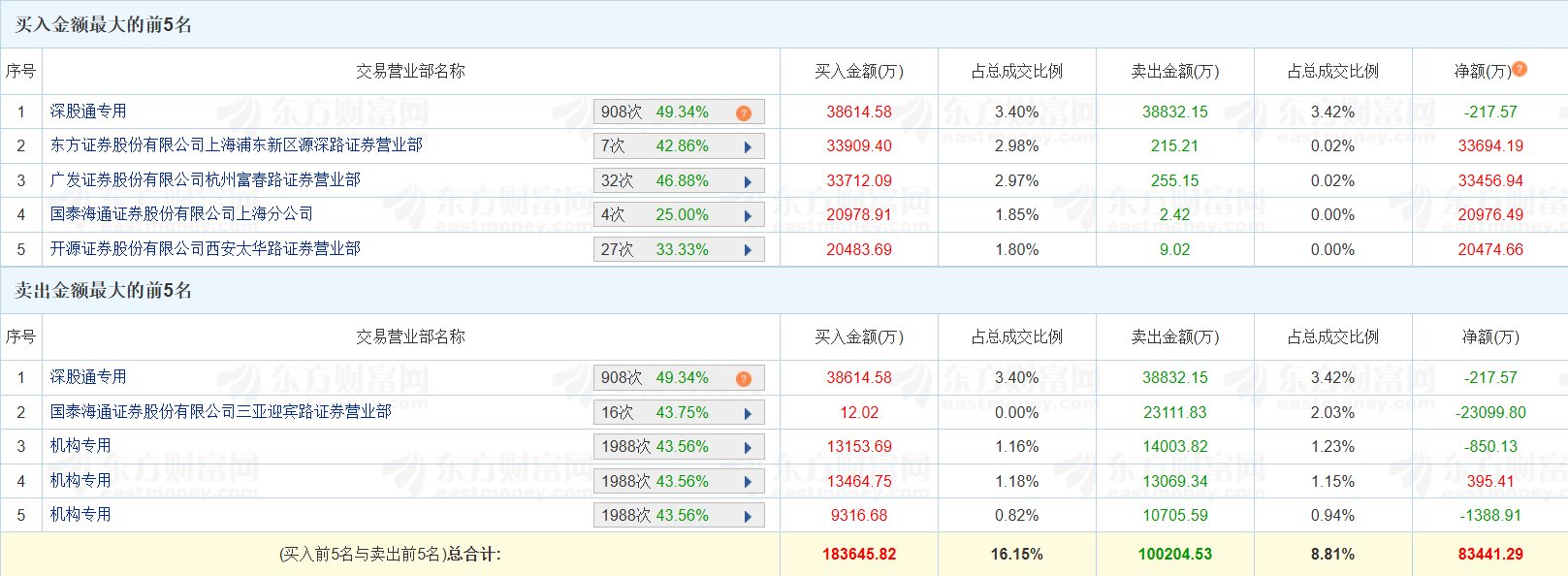This screenshot has height=576, width=1568.
Task: Open 东方证券股份有限公司上海浦东新区源深路证券营业部 link
Action: [x=236, y=145]
